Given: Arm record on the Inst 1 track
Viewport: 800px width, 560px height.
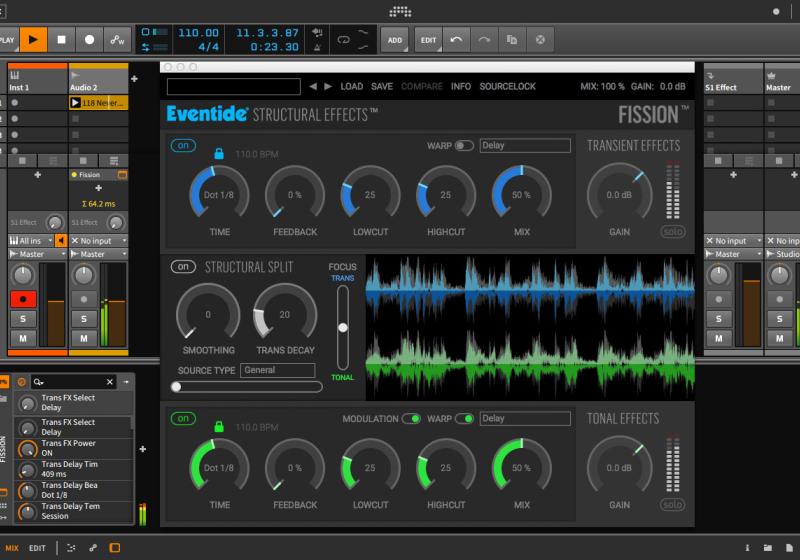Looking at the screenshot, I should tap(22, 299).
